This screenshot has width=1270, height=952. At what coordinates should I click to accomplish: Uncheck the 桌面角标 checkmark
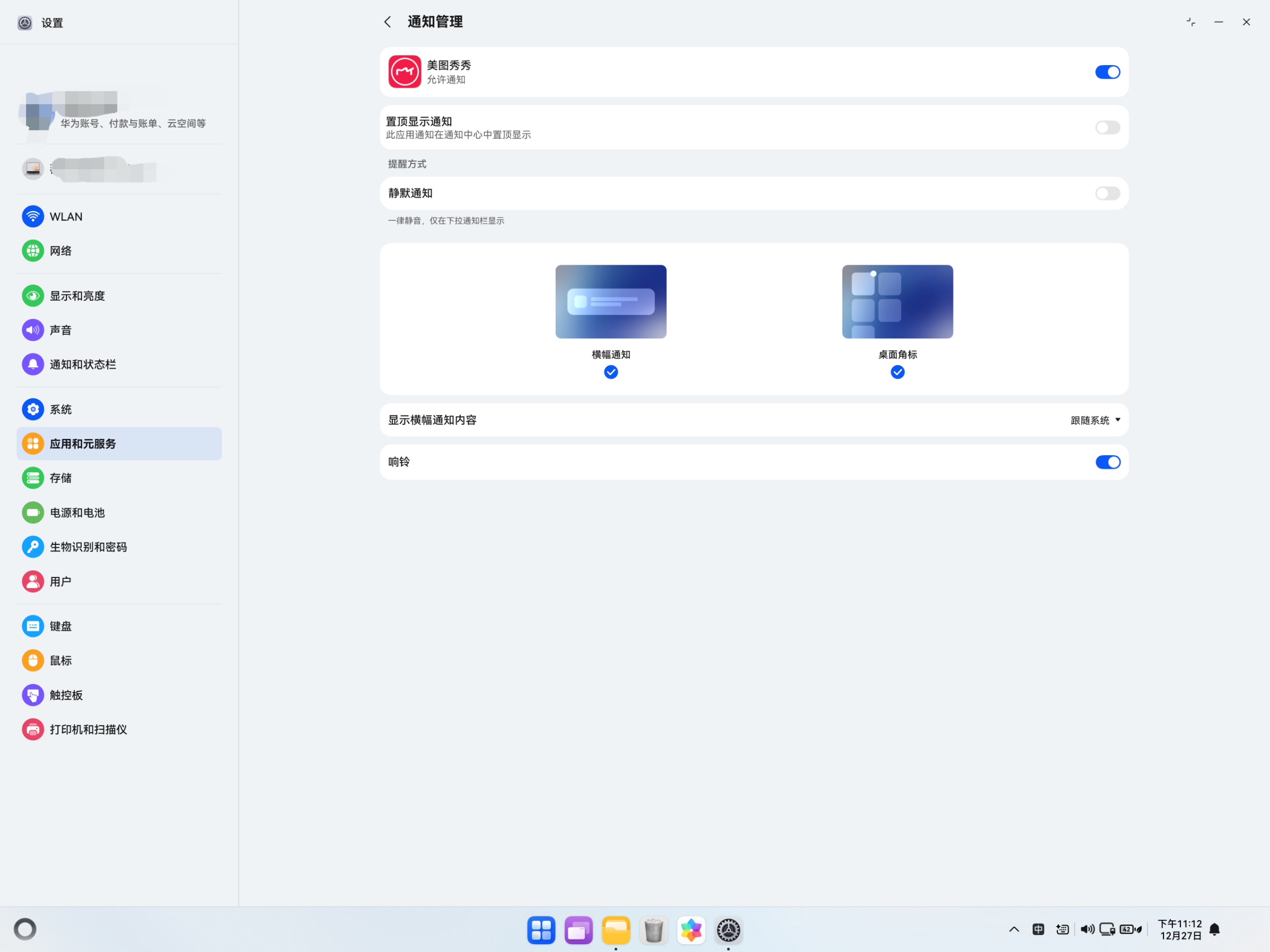click(x=897, y=372)
